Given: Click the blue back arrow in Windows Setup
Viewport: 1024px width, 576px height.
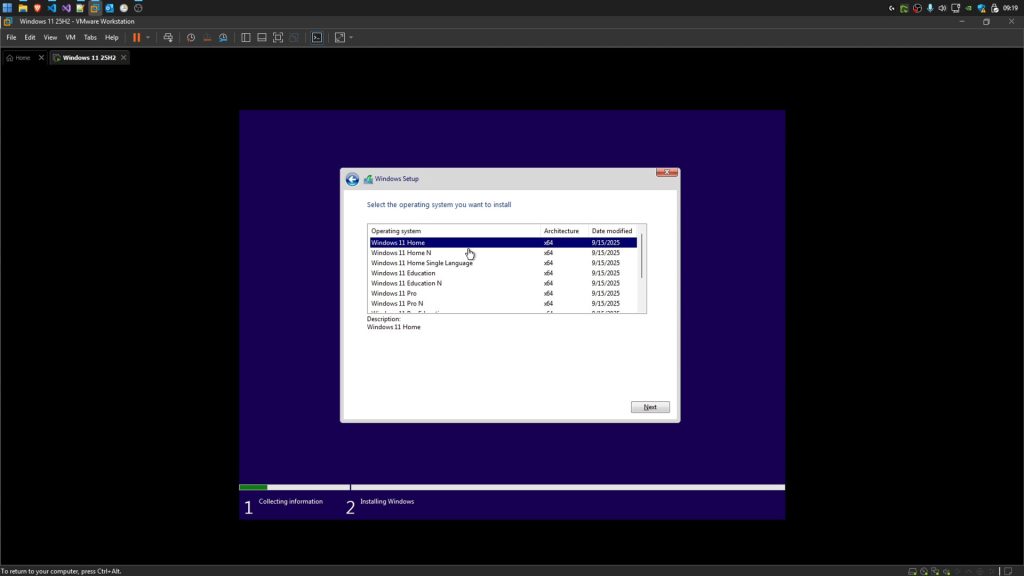Looking at the screenshot, I should tap(353, 179).
